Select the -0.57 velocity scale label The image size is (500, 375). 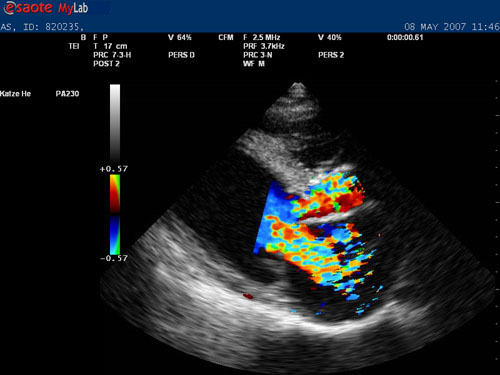114,258
